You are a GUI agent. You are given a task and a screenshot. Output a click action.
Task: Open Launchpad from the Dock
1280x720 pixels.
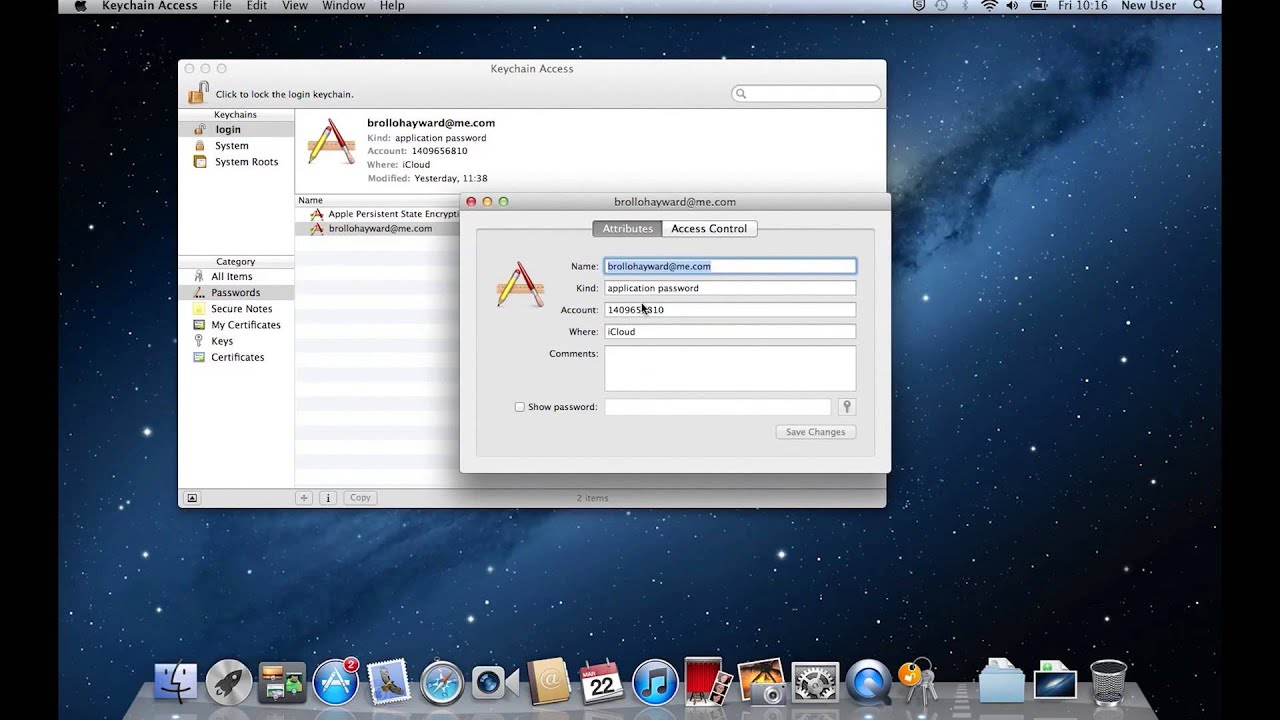(x=229, y=682)
